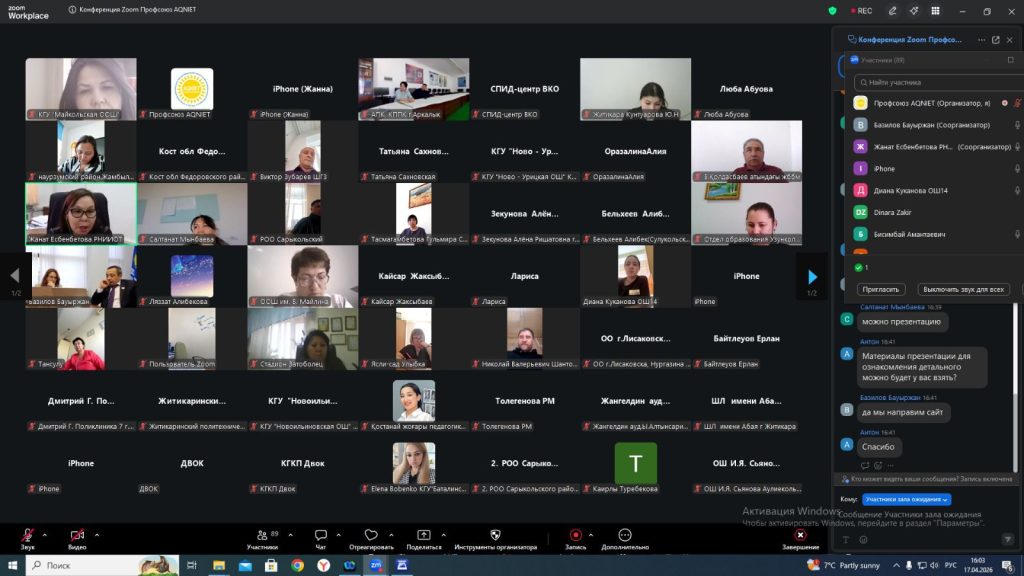Turn on camera with the Видео button
This screenshot has height=576, width=1024.
76,536
